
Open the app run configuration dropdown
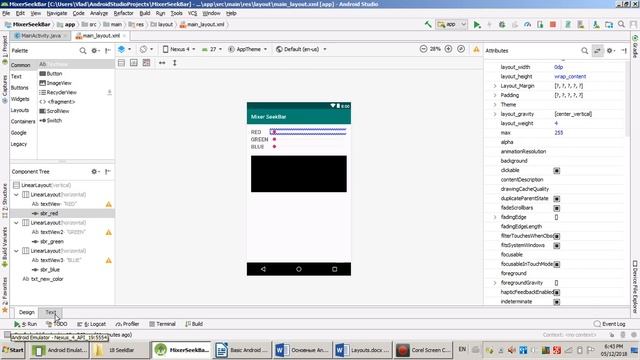click(x=451, y=24)
